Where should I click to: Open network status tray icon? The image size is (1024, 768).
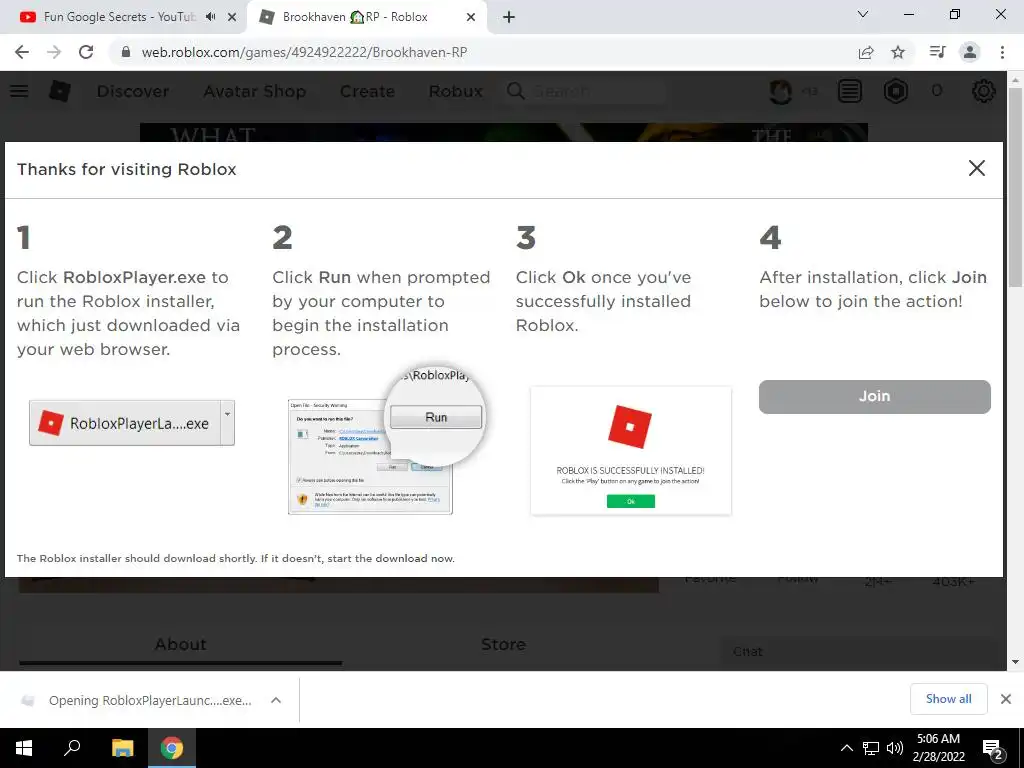click(x=871, y=748)
